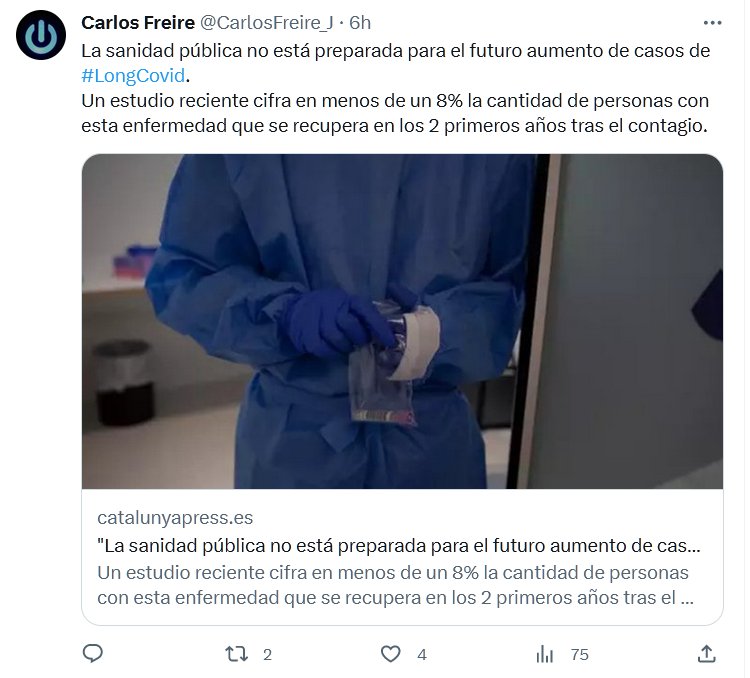Click the tweet paragraph starting 'Un estudio reciente'

click(x=395, y=113)
